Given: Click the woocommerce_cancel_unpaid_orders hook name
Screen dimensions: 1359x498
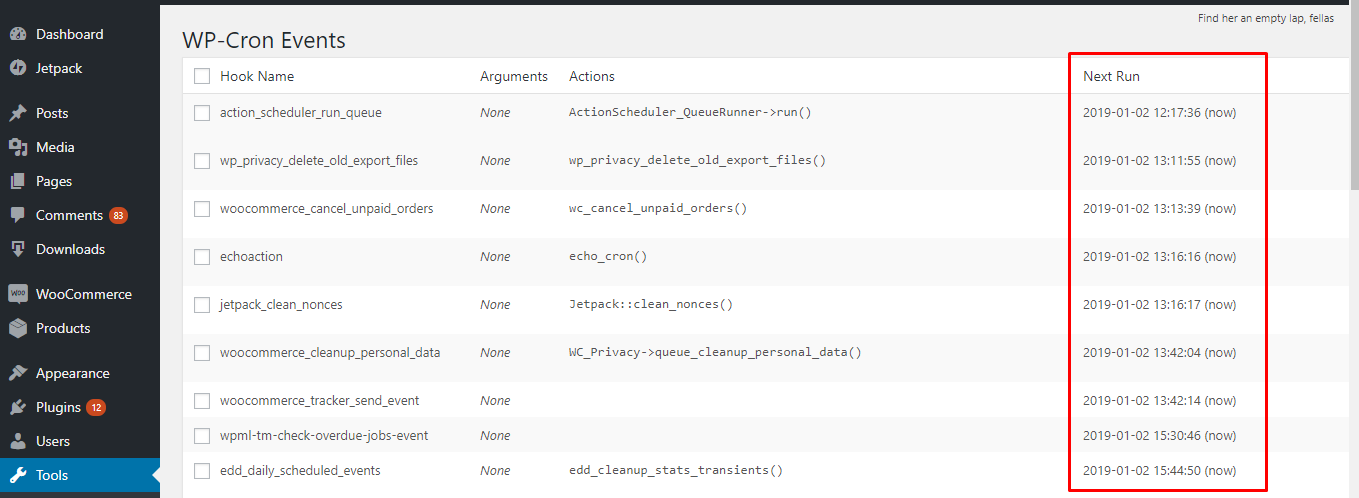Looking at the screenshot, I should click(x=326, y=209).
